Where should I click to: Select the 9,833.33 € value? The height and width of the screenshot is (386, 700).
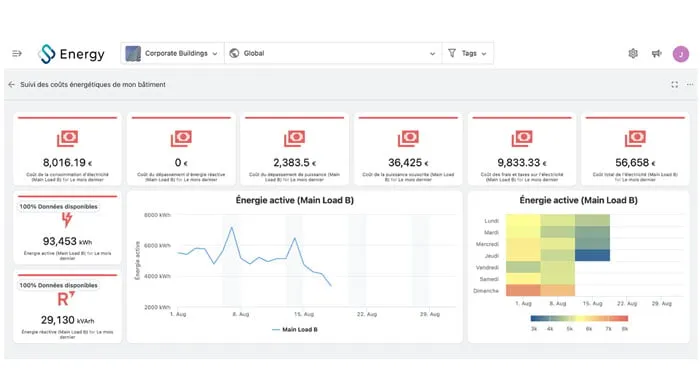pos(522,163)
